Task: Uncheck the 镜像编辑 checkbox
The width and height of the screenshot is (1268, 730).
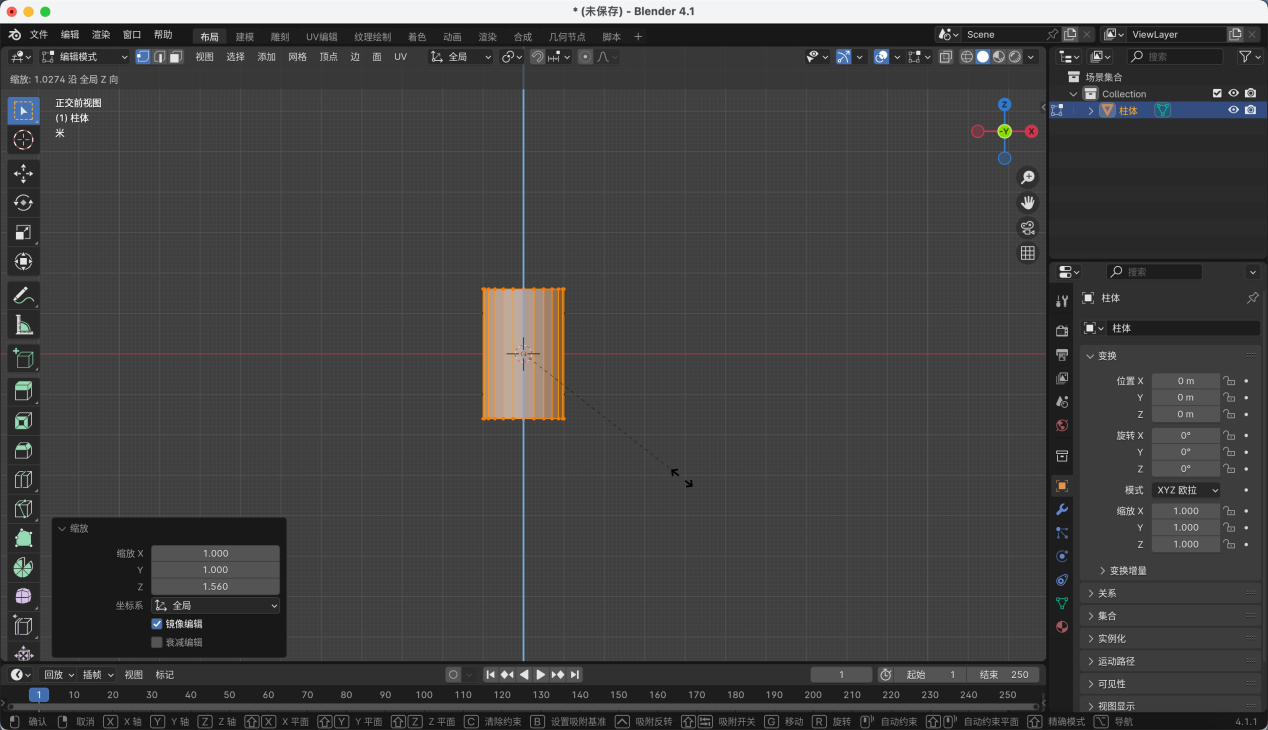Action: click(157, 624)
